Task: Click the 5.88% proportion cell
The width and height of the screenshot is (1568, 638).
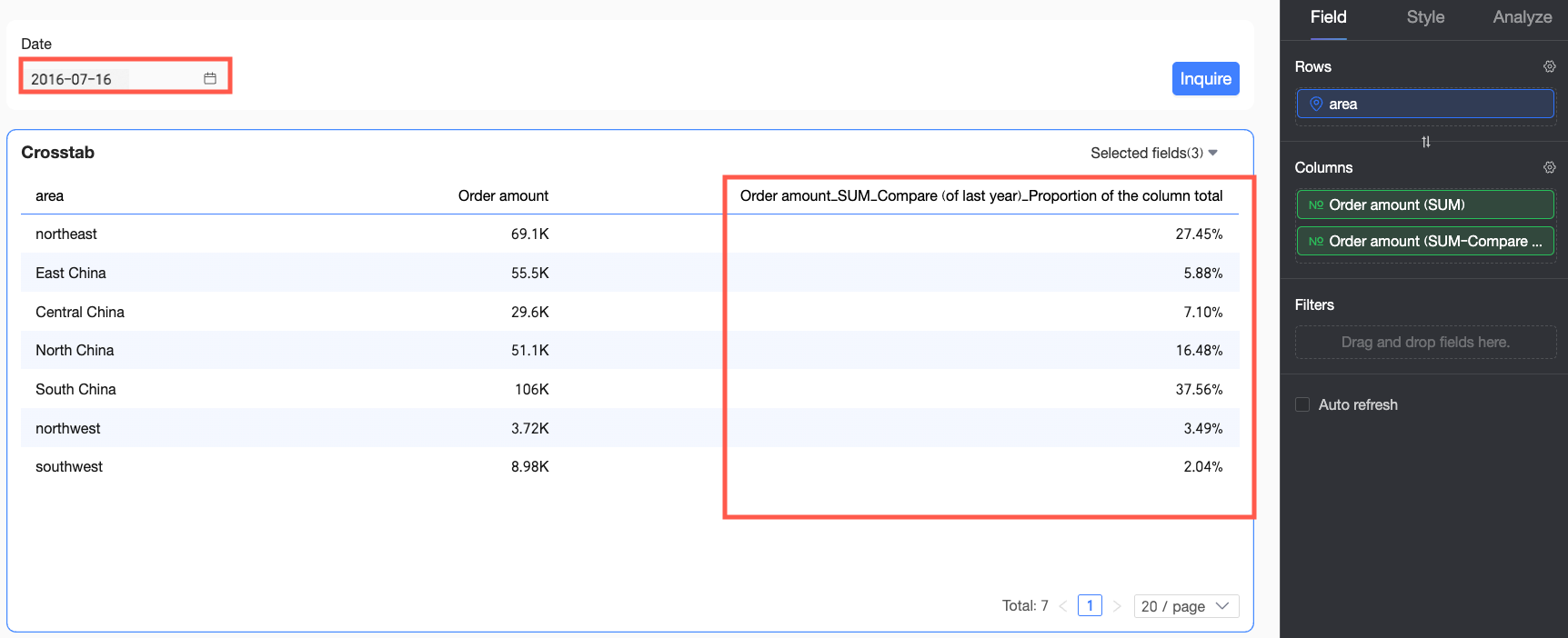Action: tap(1202, 273)
